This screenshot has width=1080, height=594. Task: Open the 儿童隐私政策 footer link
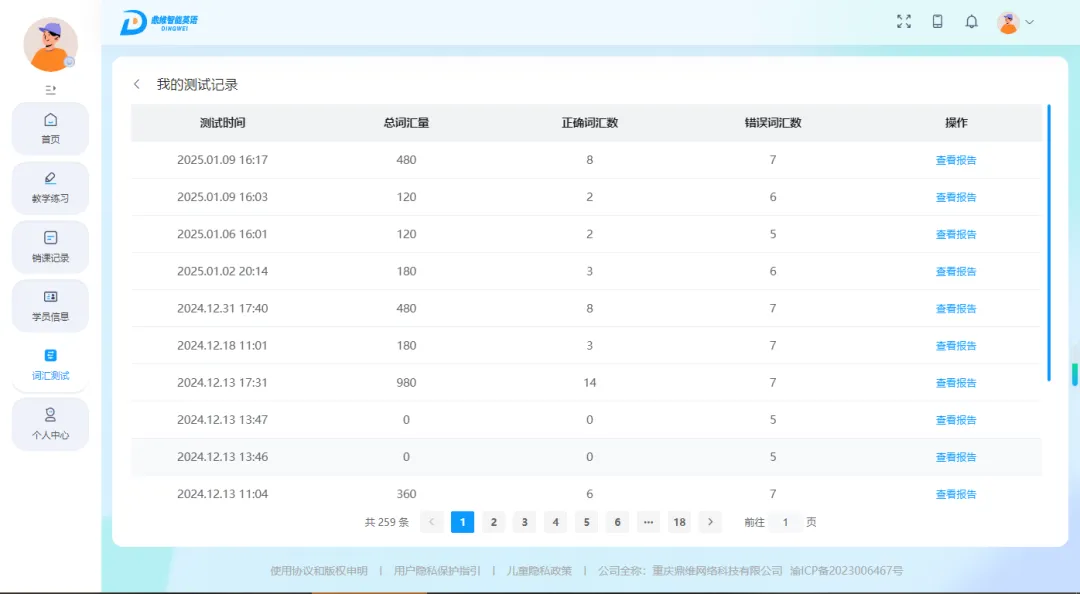point(539,571)
